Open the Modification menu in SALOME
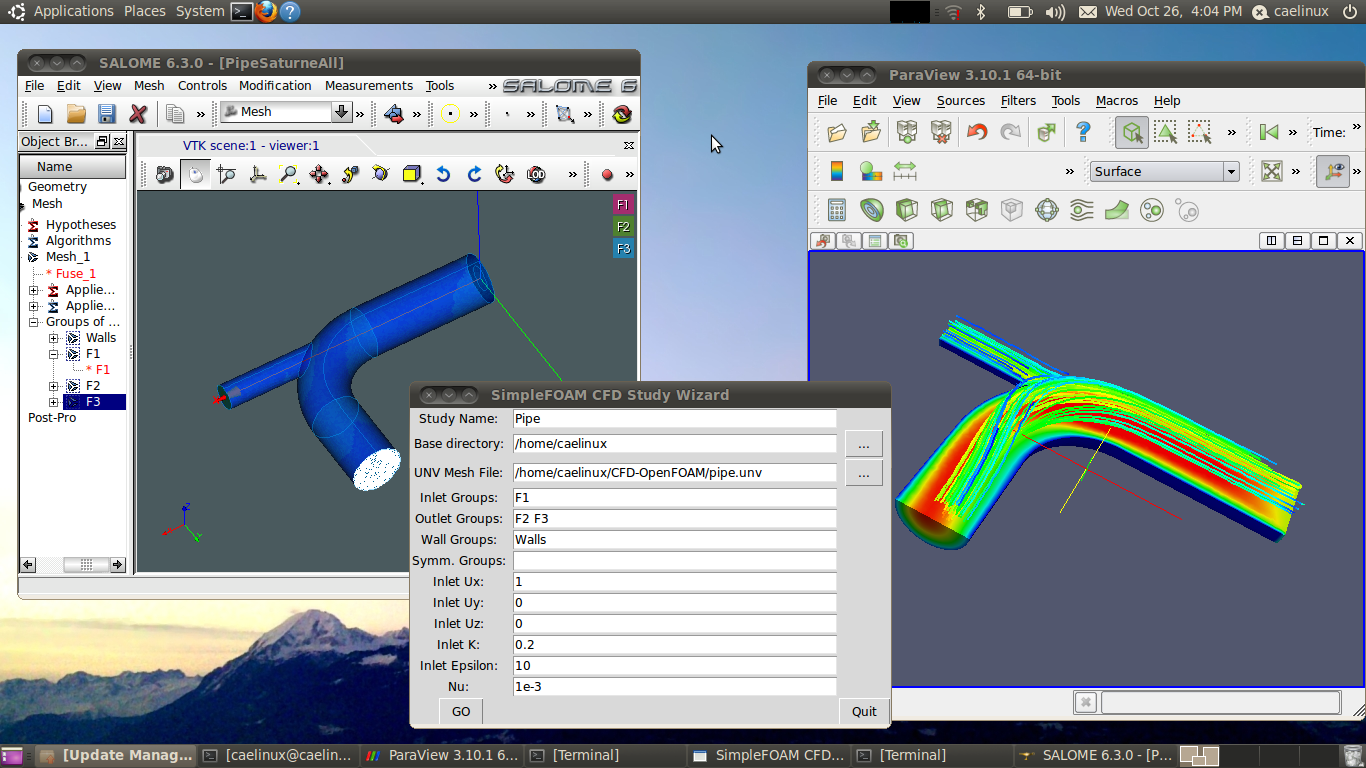 click(x=275, y=86)
